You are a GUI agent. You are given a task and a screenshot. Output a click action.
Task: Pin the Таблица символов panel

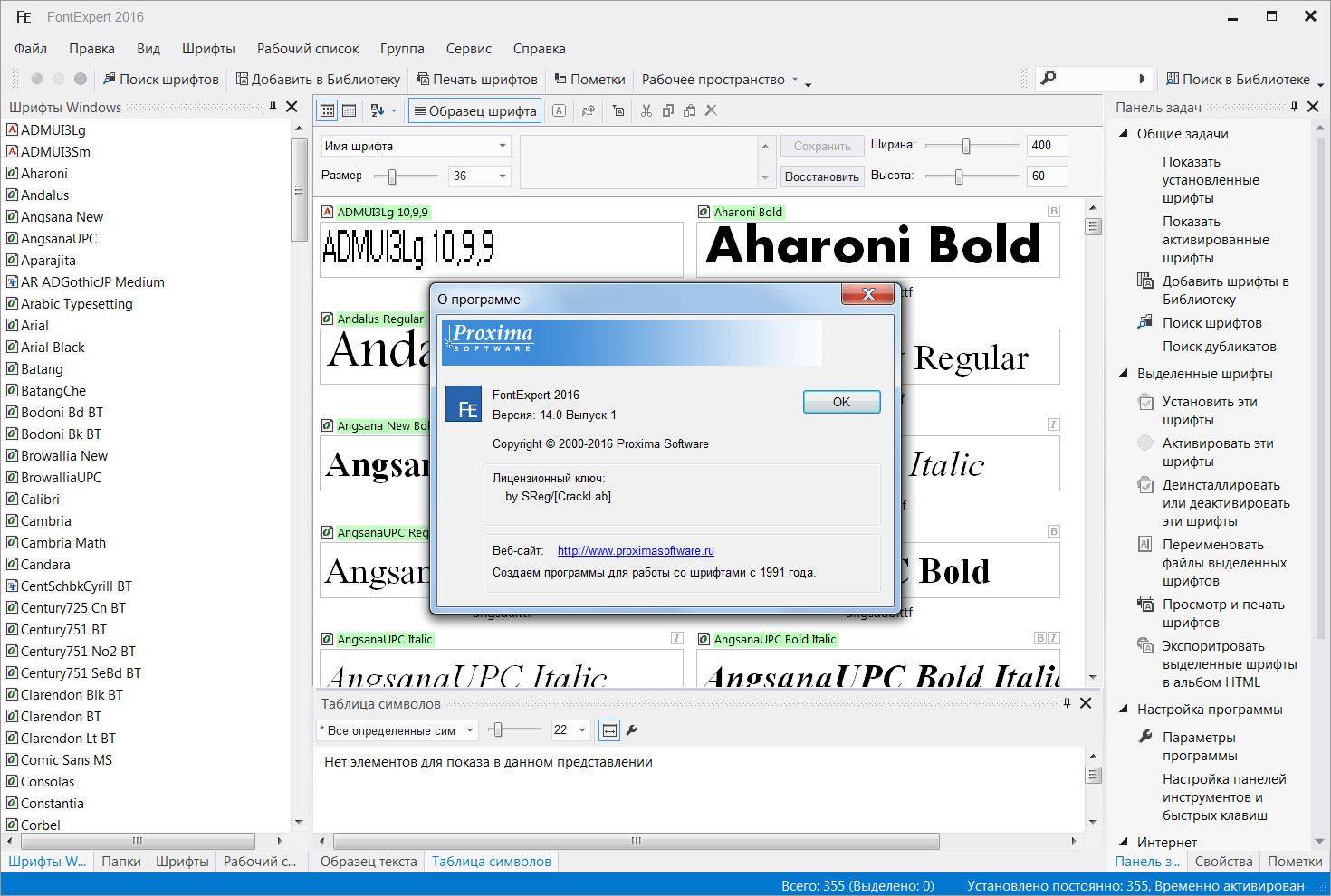[1067, 703]
